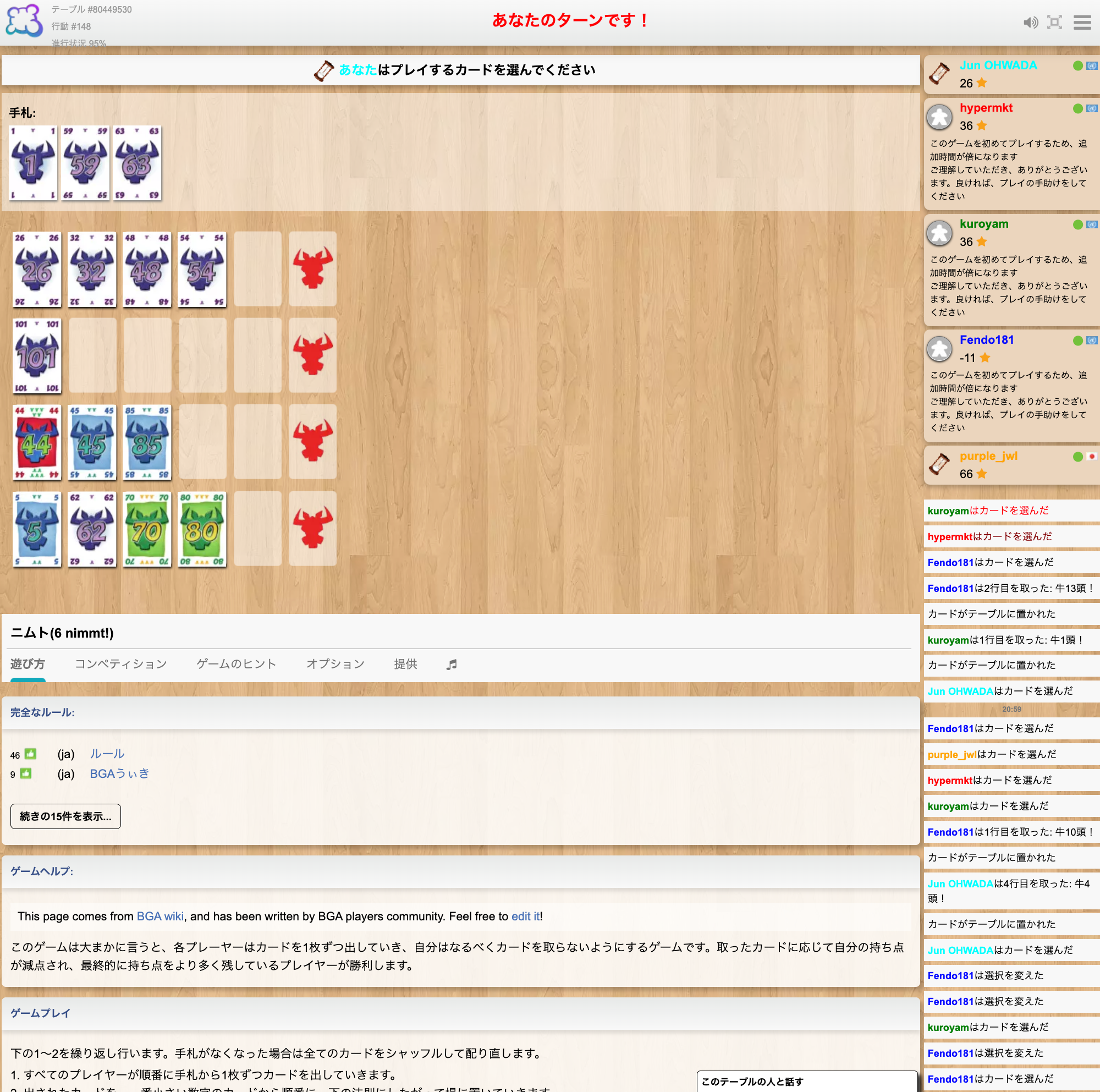Mute sound with the speaker icon

1030,23
